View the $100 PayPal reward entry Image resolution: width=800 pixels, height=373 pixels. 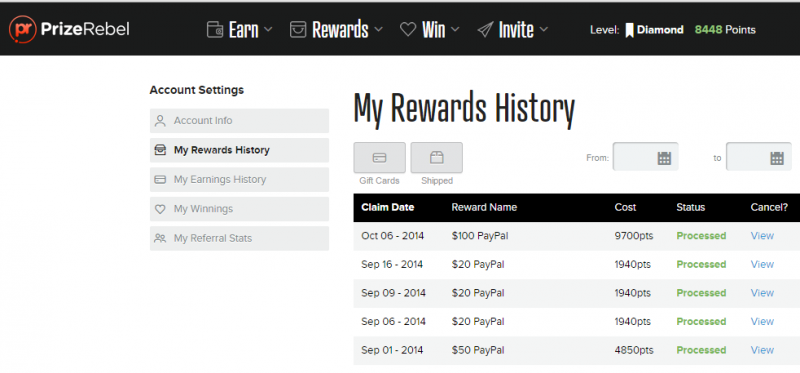tap(762, 236)
